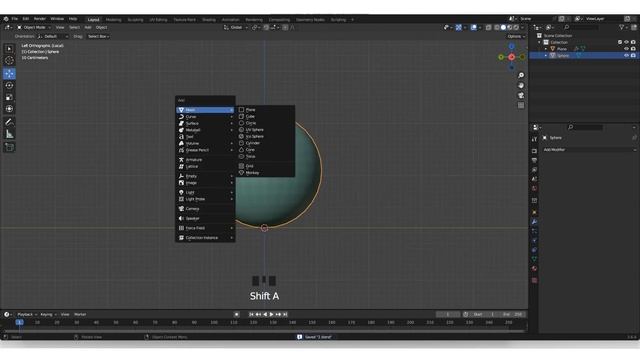Viewport: 640px width, 360px height.
Task: Hide the Plane object via eye icon
Action: point(627,49)
